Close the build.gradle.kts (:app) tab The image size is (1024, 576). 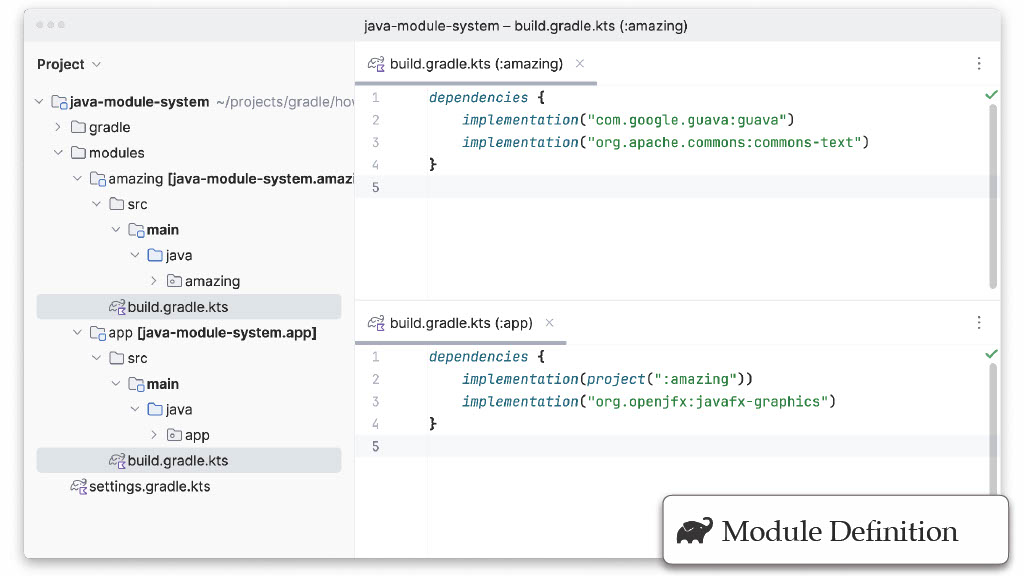click(550, 323)
